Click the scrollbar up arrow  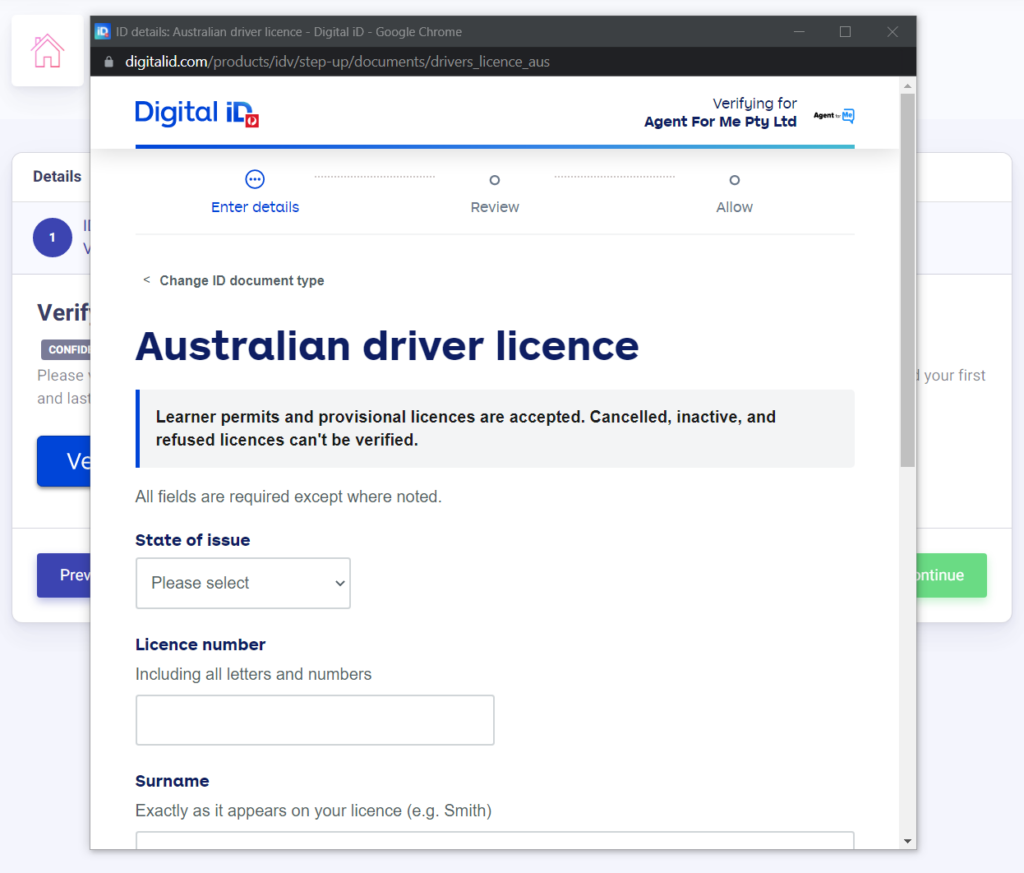(907, 86)
